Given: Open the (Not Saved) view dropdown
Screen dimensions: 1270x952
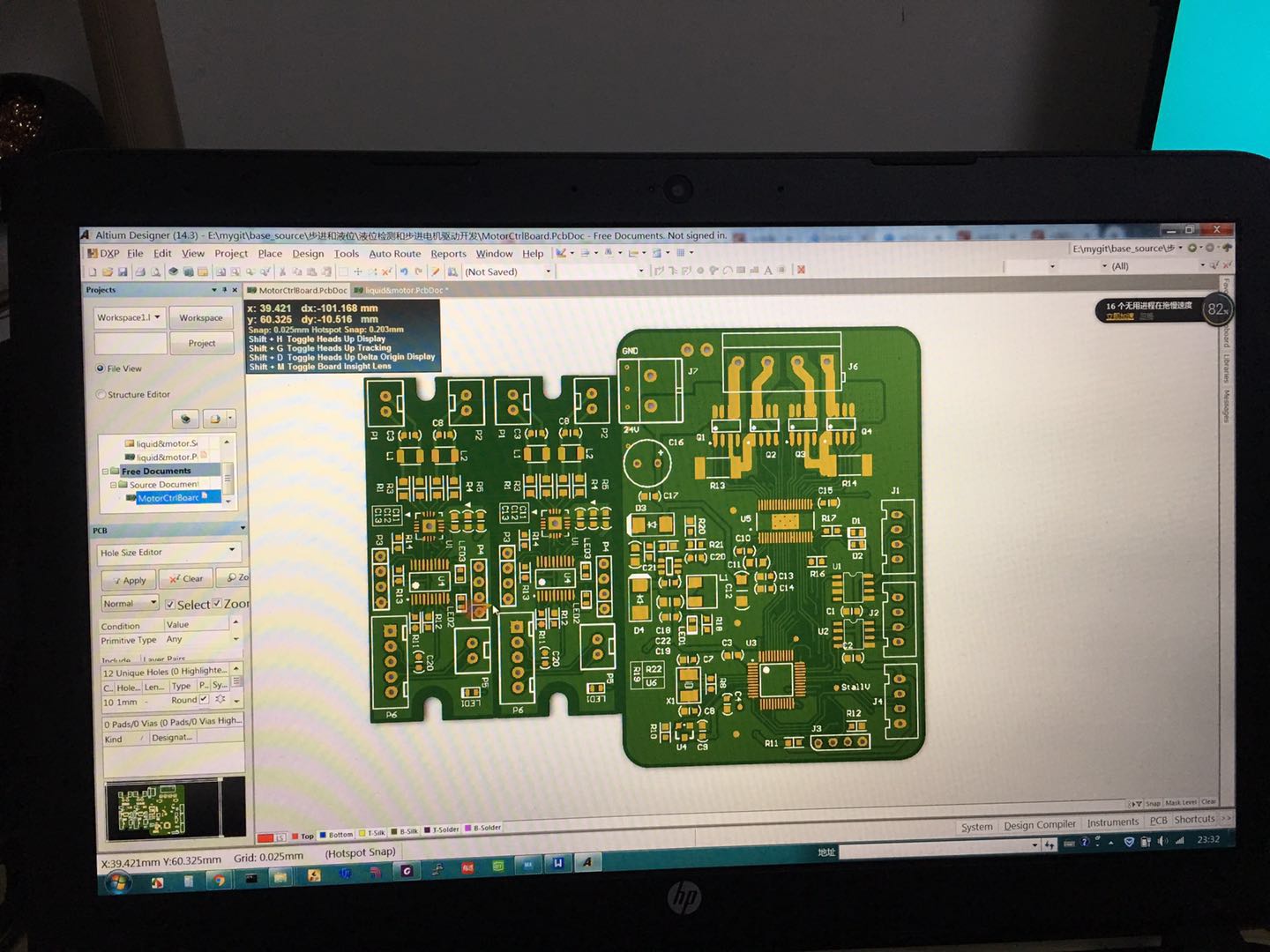Looking at the screenshot, I should (508, 271).
